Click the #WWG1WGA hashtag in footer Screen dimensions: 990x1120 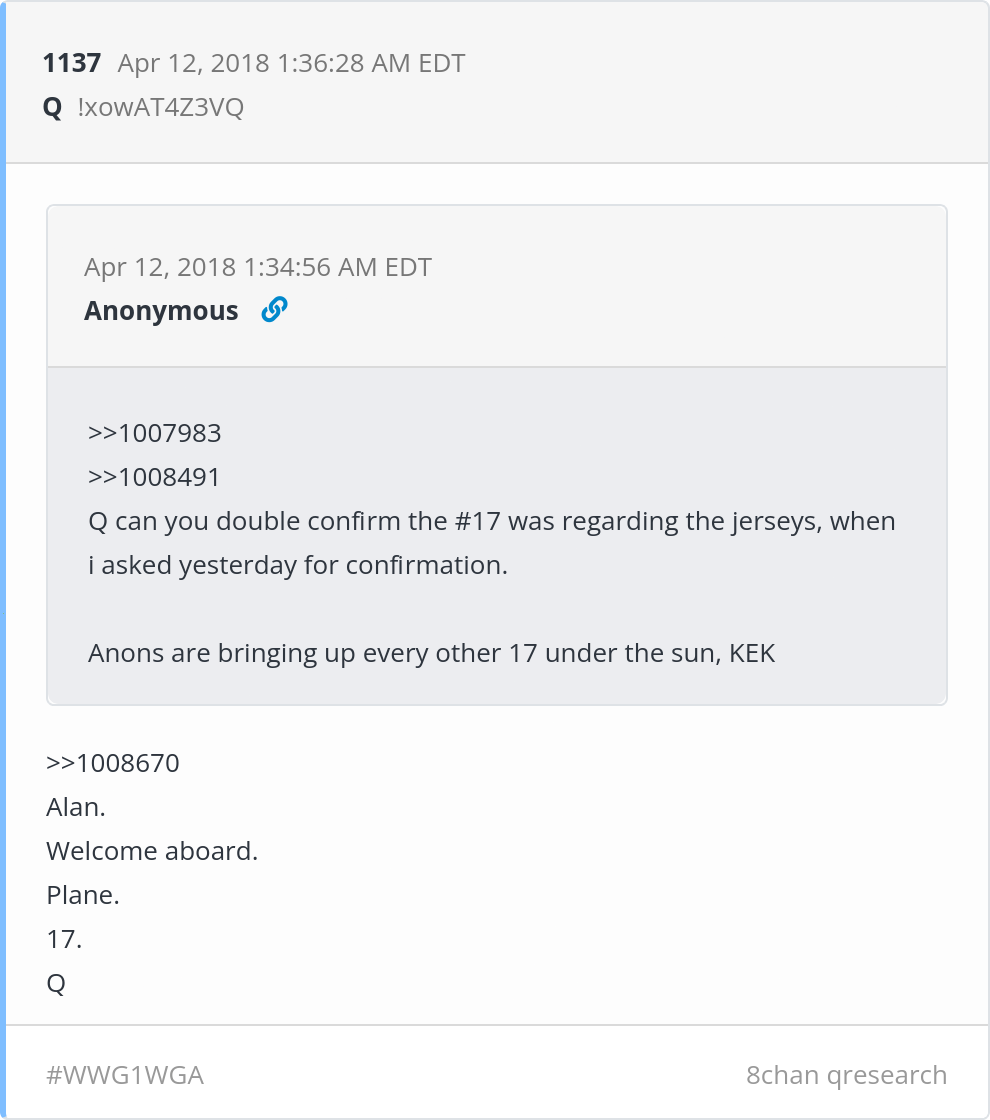[x=125, y=1075]
